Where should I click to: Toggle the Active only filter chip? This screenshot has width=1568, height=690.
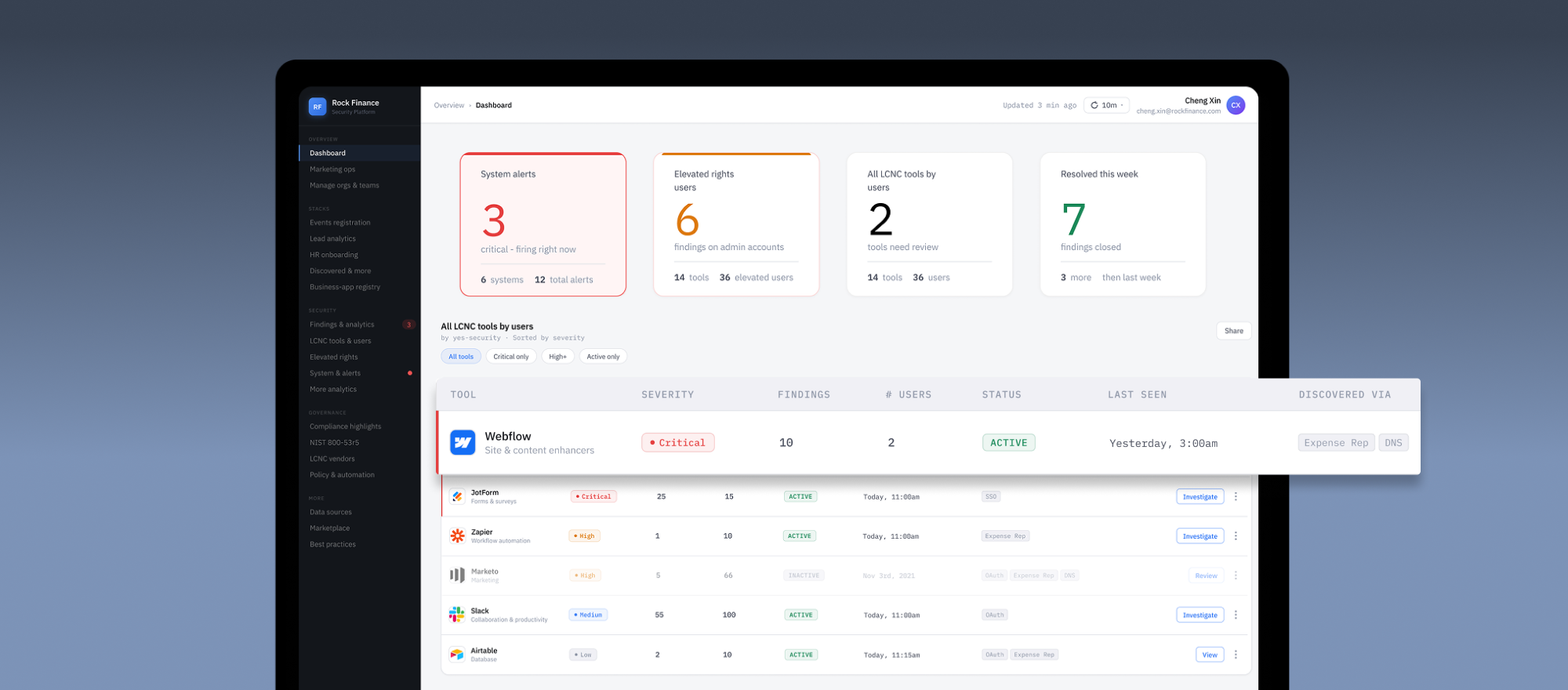coord(603,357)
